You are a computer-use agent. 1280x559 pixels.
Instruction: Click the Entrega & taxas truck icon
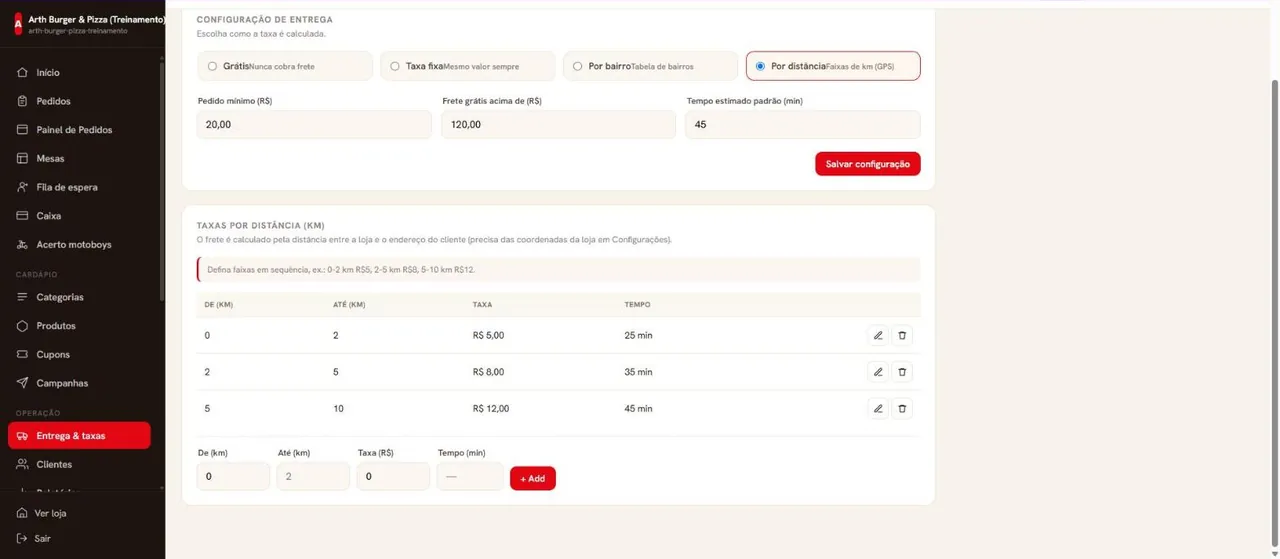[22, 436]
